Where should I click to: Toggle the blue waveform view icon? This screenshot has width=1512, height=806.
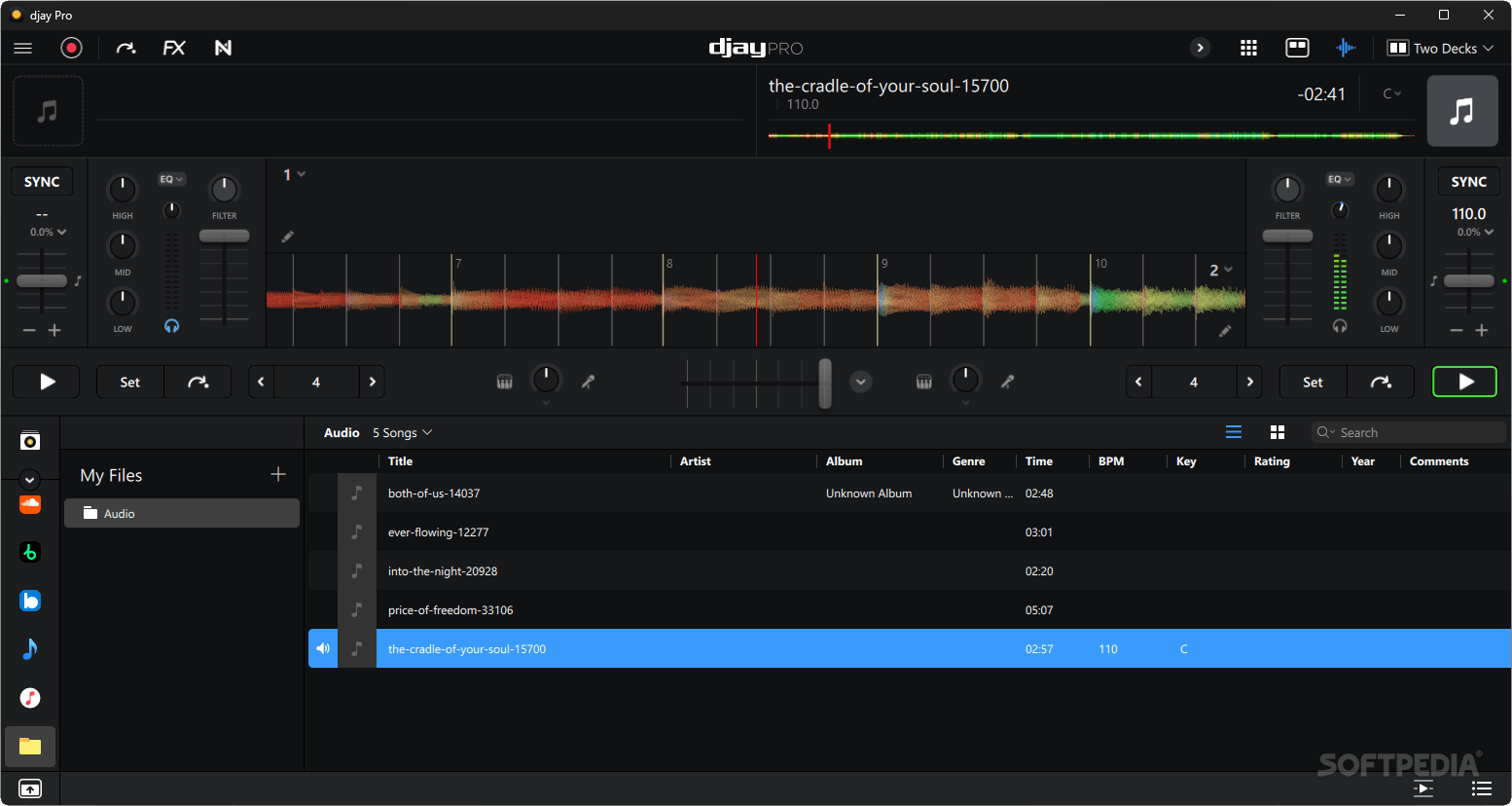(x=1346, y=48)
